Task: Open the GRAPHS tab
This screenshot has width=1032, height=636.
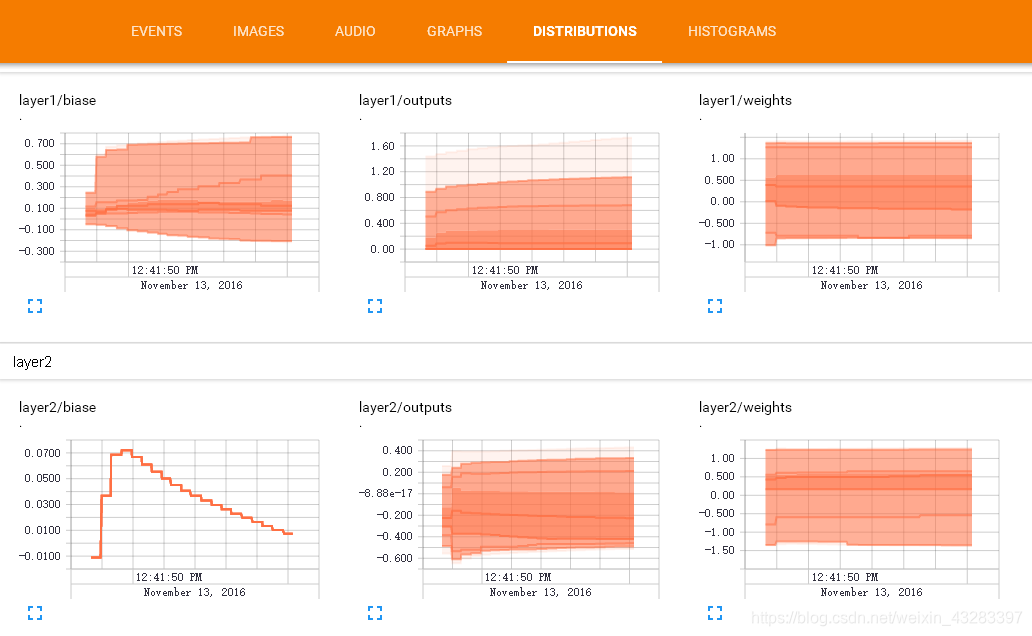Action: click(x=455, y=31)
